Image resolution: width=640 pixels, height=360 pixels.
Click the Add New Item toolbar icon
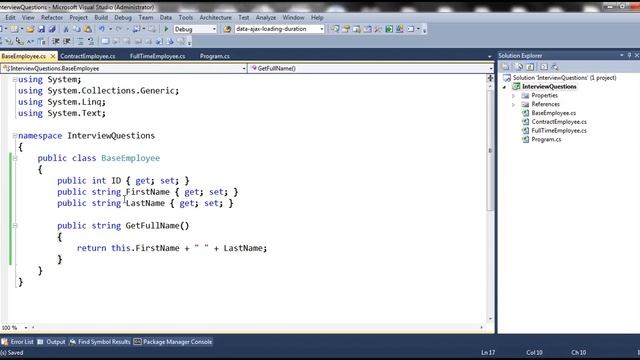(14, 29)
